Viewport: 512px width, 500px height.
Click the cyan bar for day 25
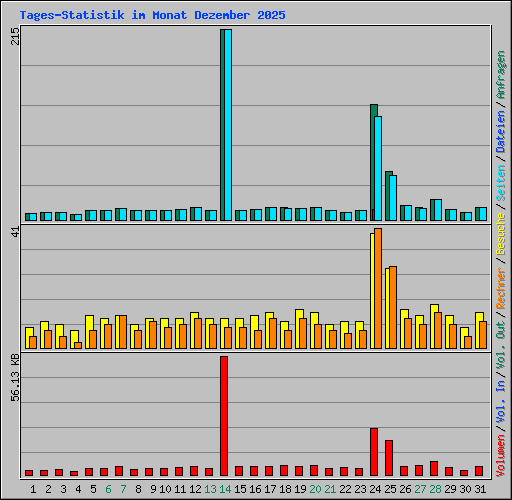(x=393, y=198)
